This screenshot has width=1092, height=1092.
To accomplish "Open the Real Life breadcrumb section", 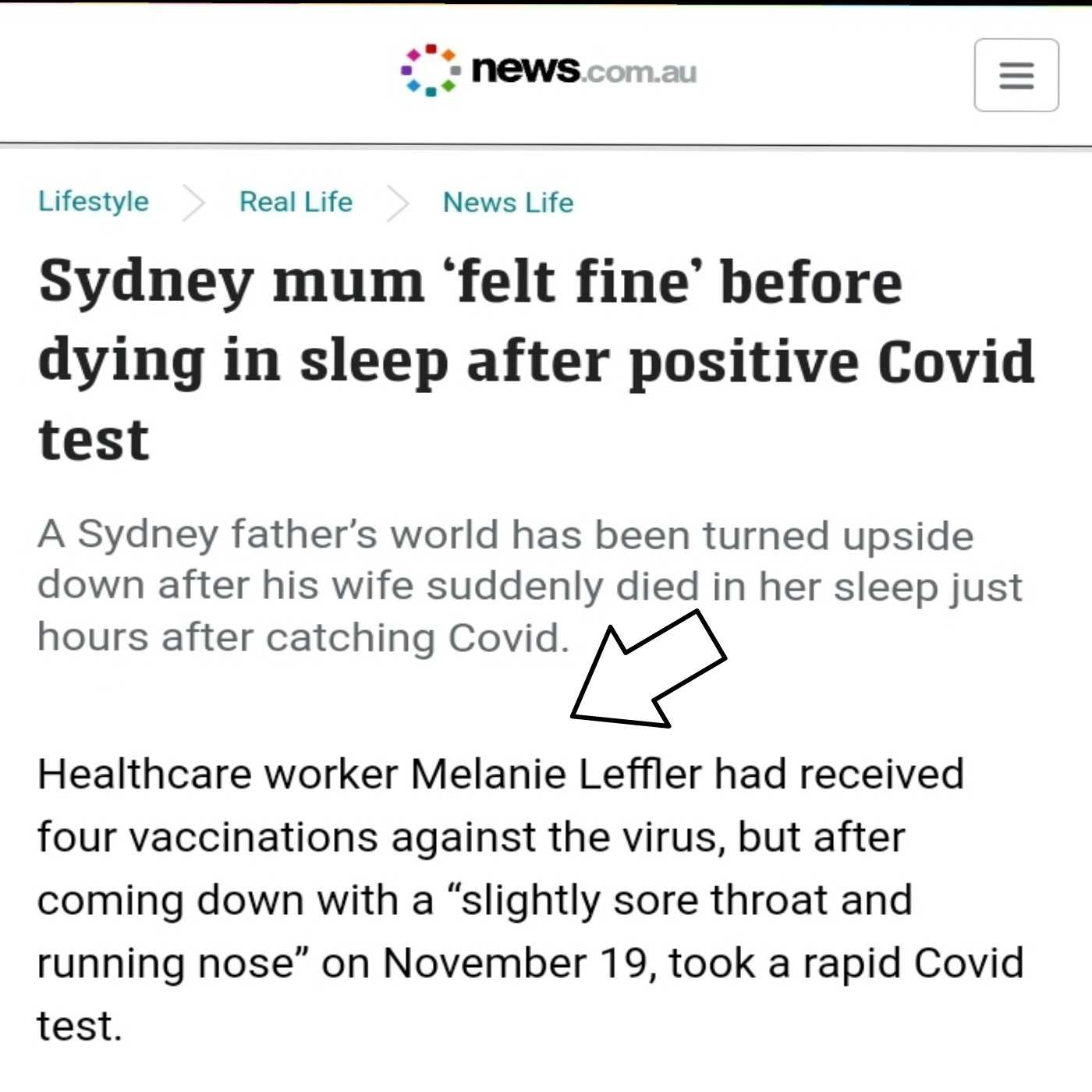I will point(296,202).
